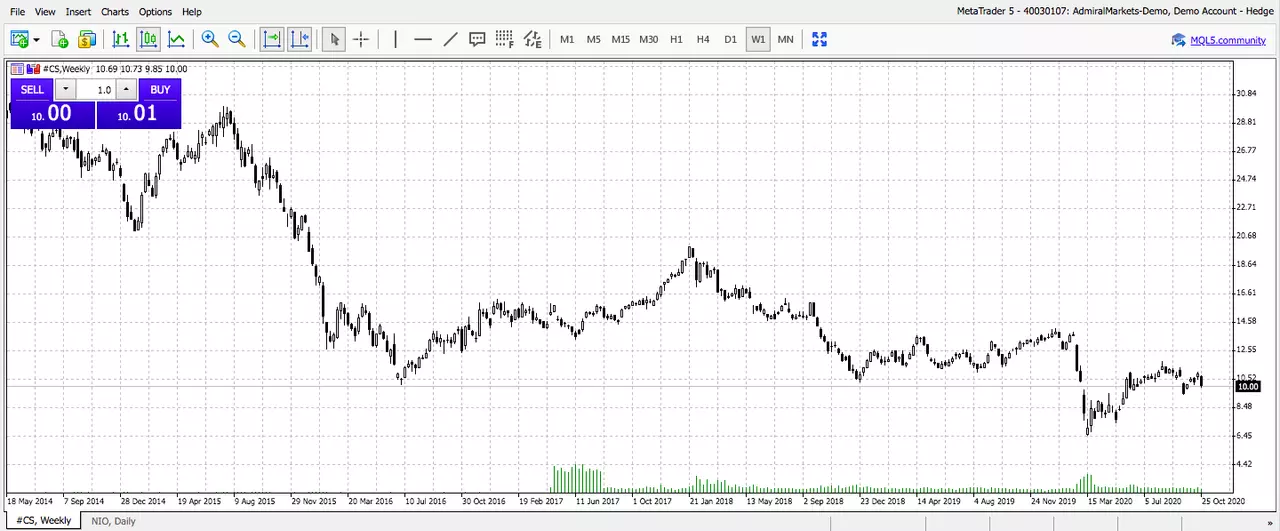
Task: Open the Options menu
Action: pos(155,12)
